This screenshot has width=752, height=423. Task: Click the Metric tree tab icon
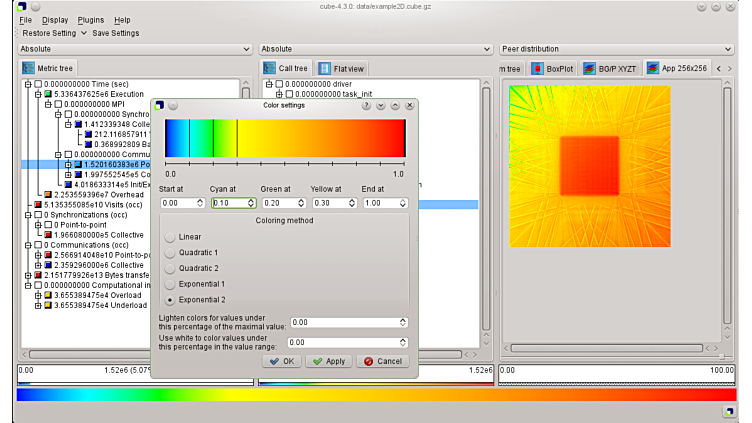point(29,68)
